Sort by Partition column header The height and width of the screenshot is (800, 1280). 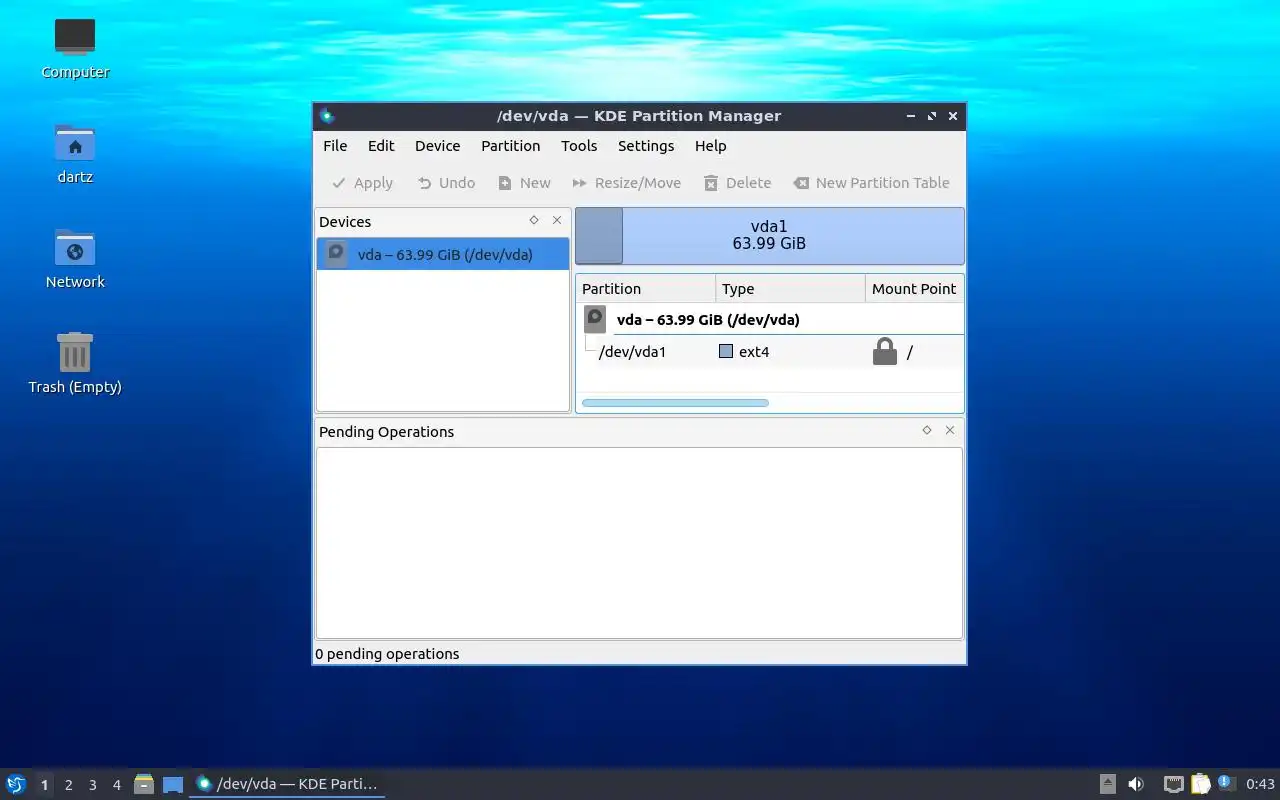[x=646, y=289]
